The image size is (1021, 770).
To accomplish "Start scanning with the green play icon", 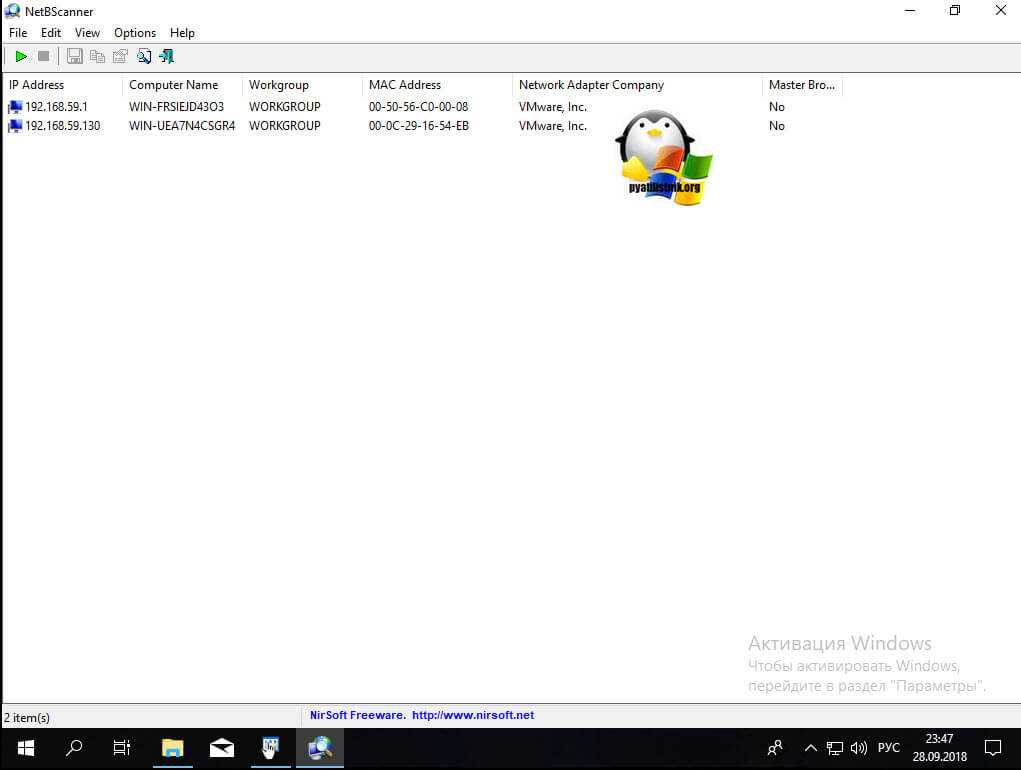I will click(x=21, y=57).
